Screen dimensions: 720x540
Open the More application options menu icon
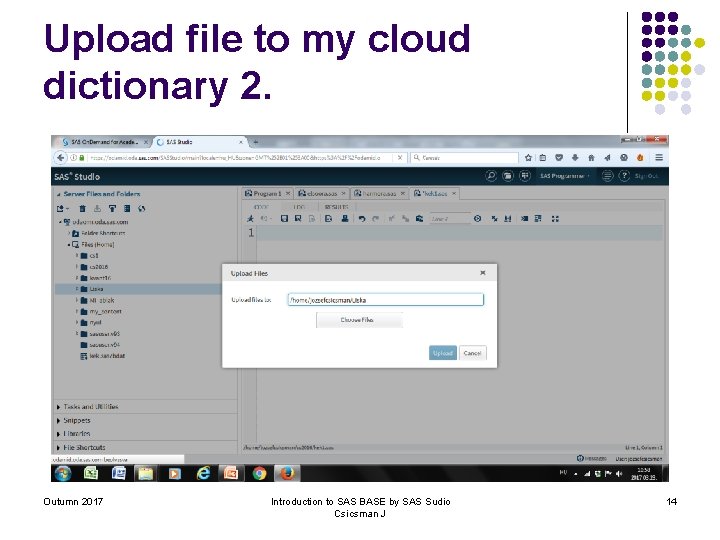(x=607, y=176)
